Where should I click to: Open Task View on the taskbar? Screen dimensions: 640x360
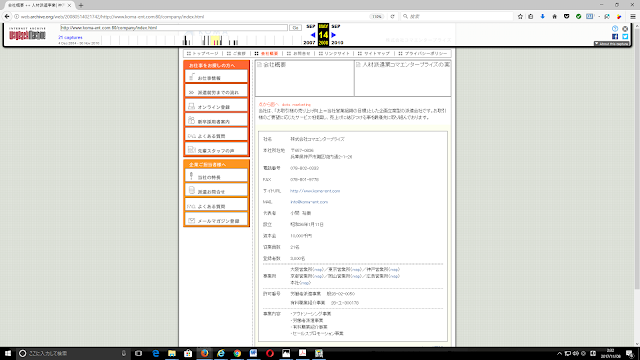(138, 353)
